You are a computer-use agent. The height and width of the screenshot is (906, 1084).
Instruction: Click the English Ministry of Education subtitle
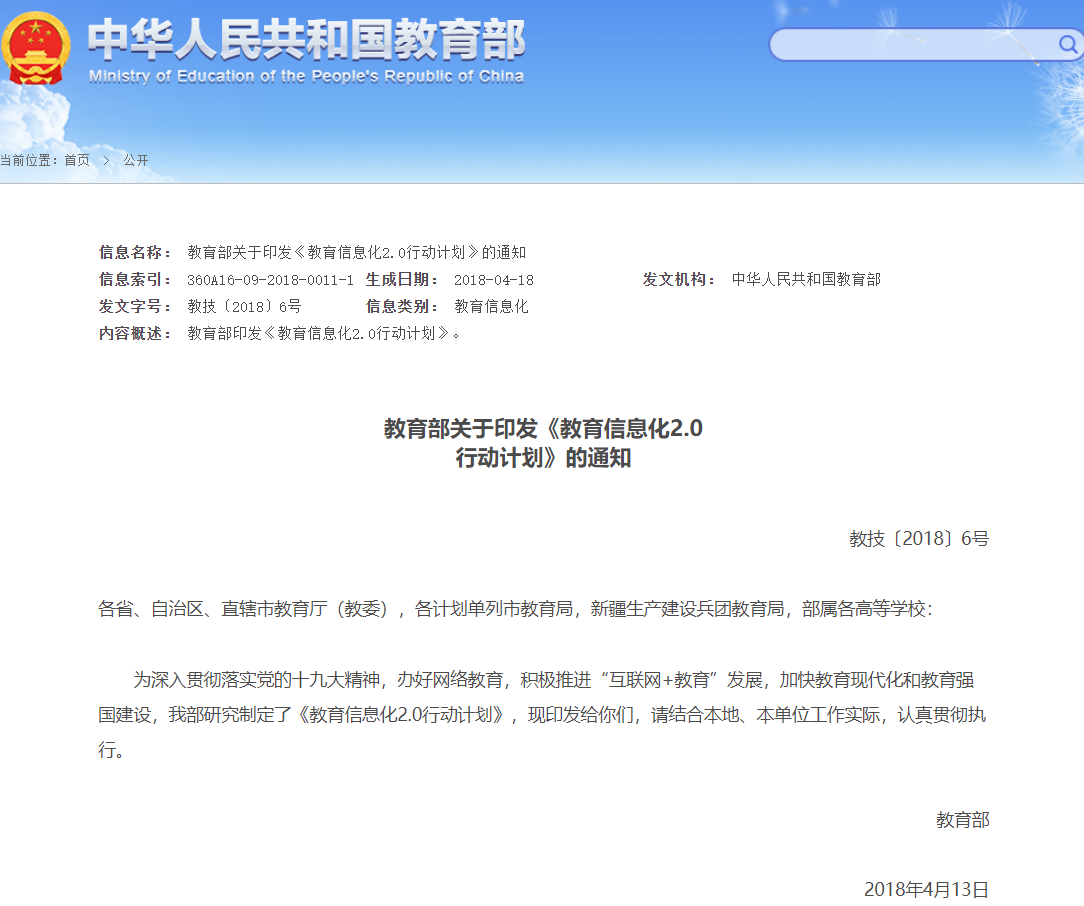[x=306, y=77]
